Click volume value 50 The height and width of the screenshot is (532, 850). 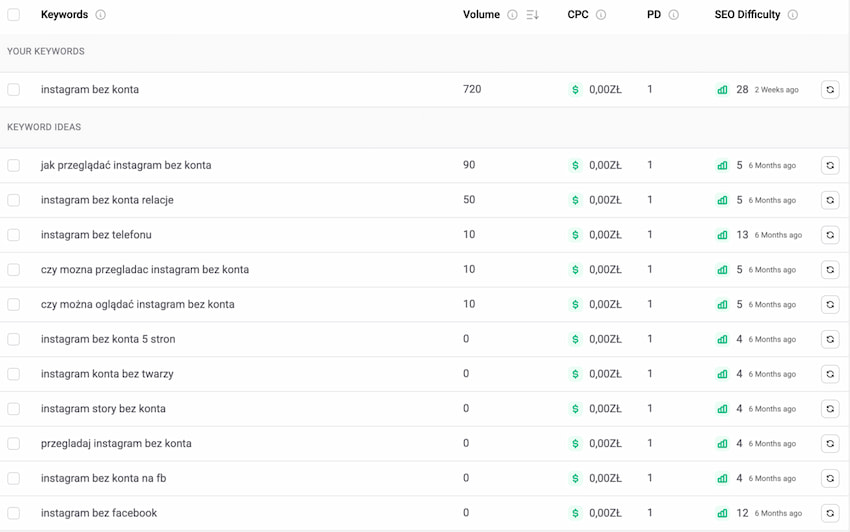(469, 200)
